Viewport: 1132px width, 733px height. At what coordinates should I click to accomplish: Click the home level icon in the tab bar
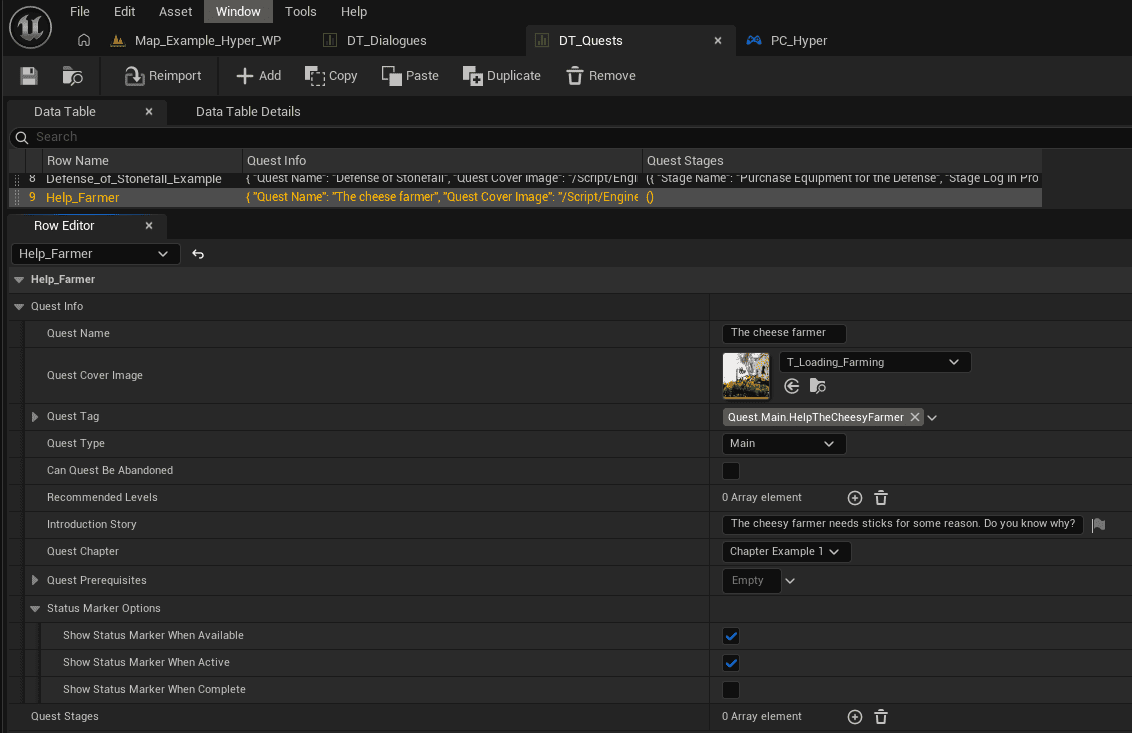(x=84, y=40)
